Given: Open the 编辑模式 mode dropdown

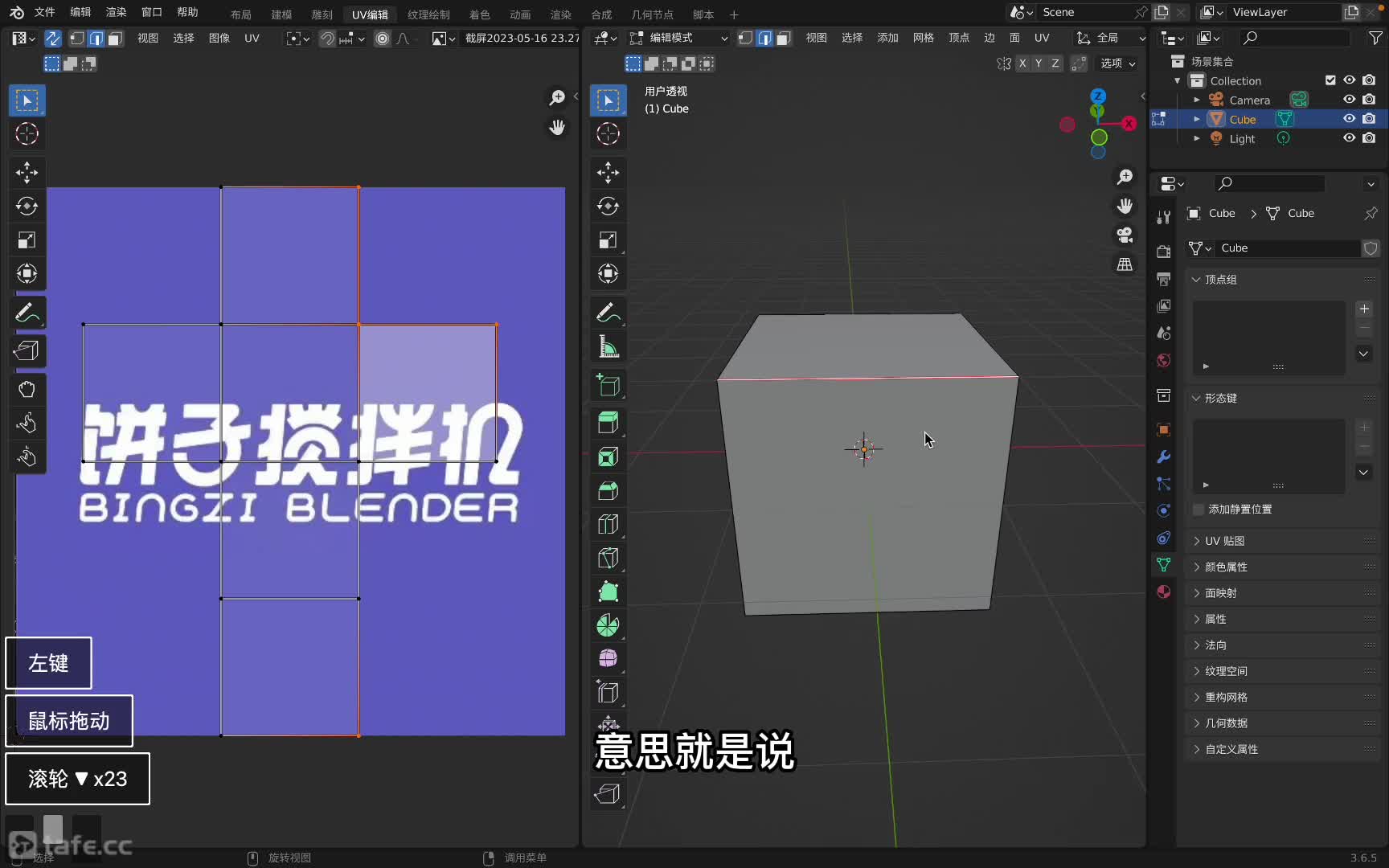Looking at the screenshot, I should (x=678, y=38).
